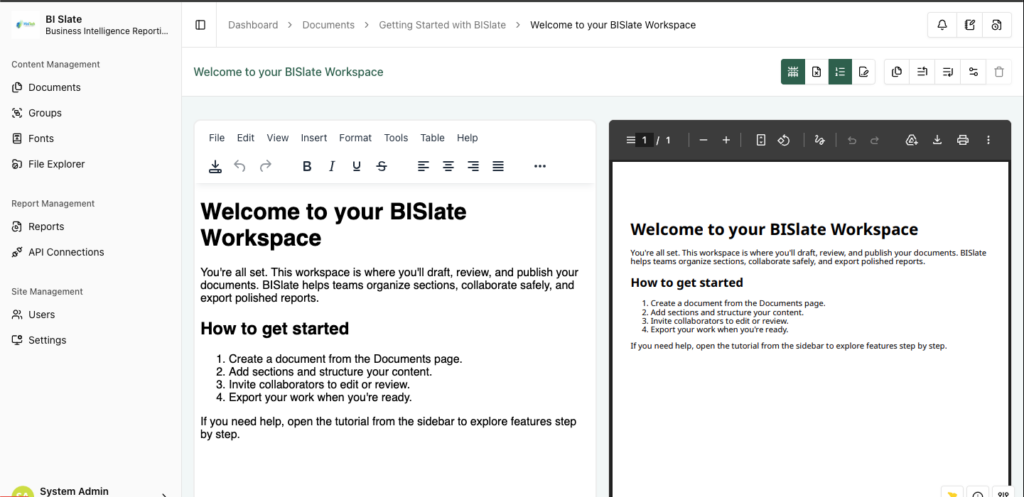This screenshot has width=1024, height=497.
Task: Print the PDF document
Action: tap(962, 140)
